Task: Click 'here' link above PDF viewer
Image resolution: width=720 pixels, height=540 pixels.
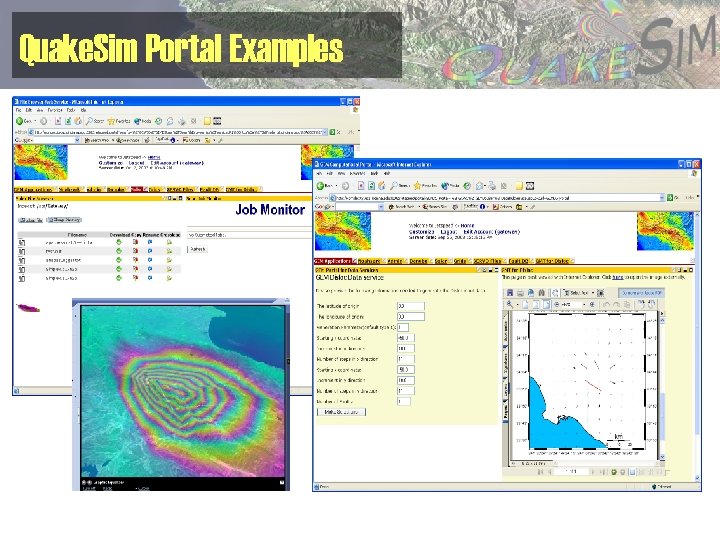Action: coord(618,277)
